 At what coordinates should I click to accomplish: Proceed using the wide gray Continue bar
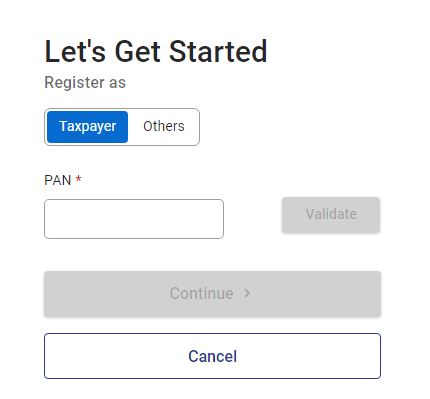(212, 294)
